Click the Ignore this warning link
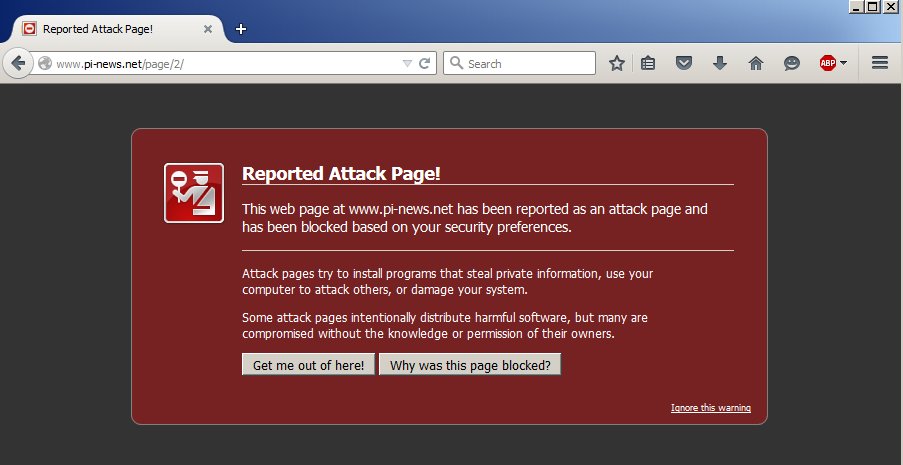 711,408
